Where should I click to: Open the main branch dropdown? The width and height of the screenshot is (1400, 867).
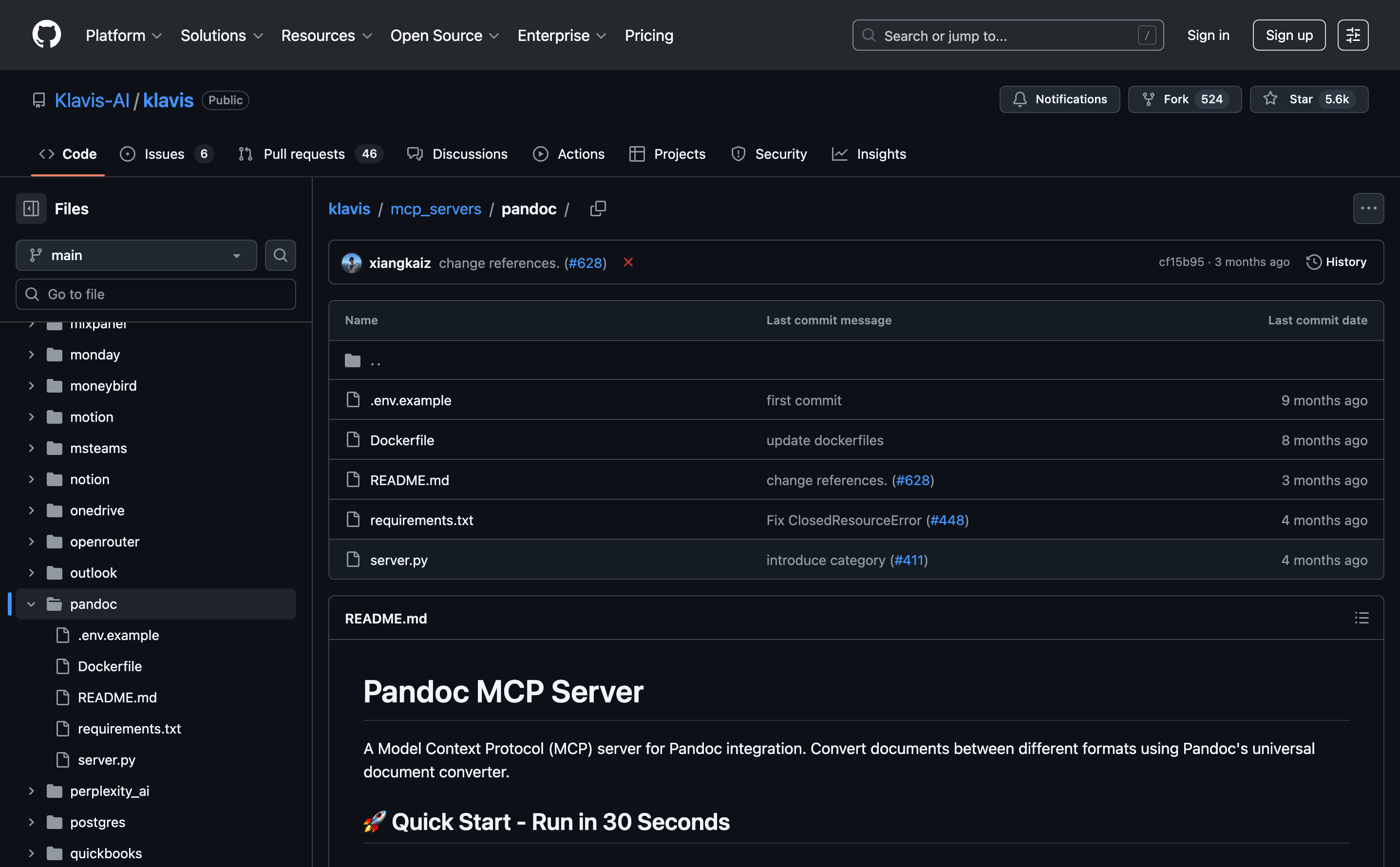tap(136, 255)
